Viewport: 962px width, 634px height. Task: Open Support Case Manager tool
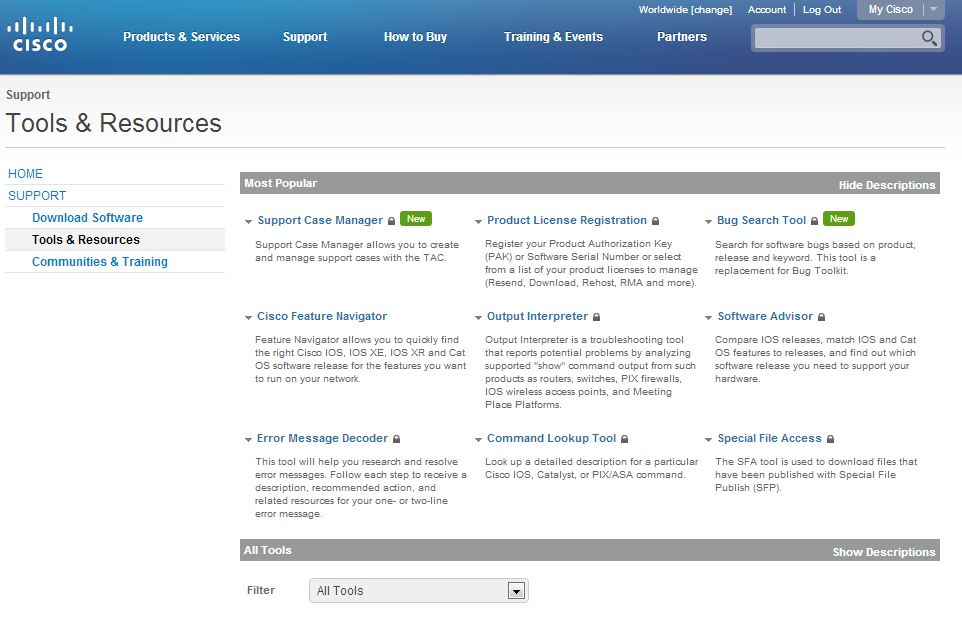(320, 220)
